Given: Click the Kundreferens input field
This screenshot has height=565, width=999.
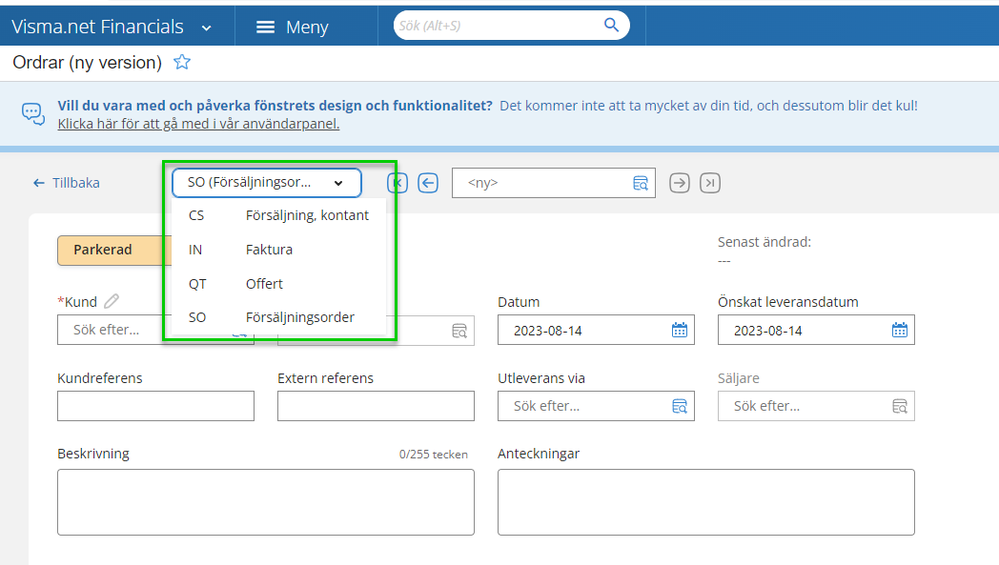Looking at the screenshot, I should [x=155, y=406].
